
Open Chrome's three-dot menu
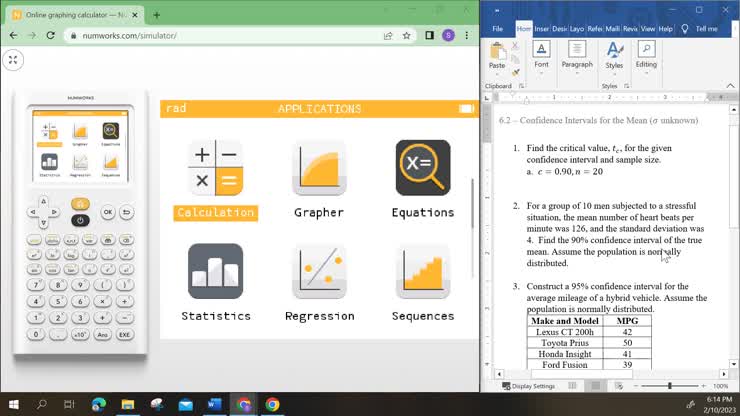[467, 35]
